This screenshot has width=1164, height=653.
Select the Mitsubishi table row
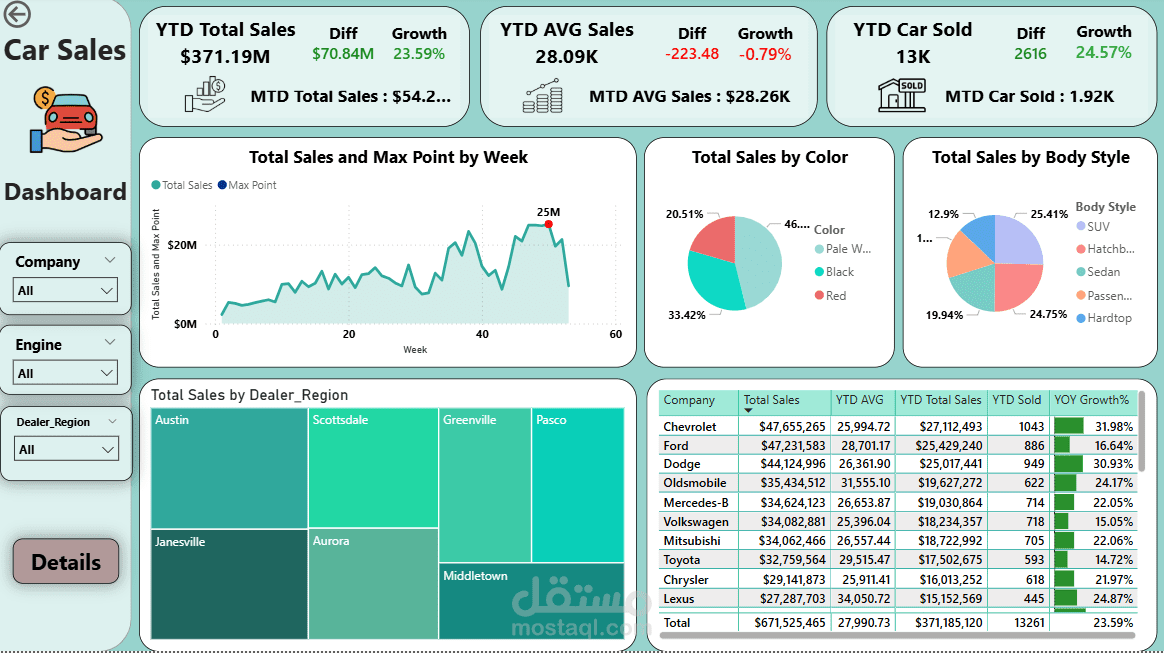click(898, 540)
